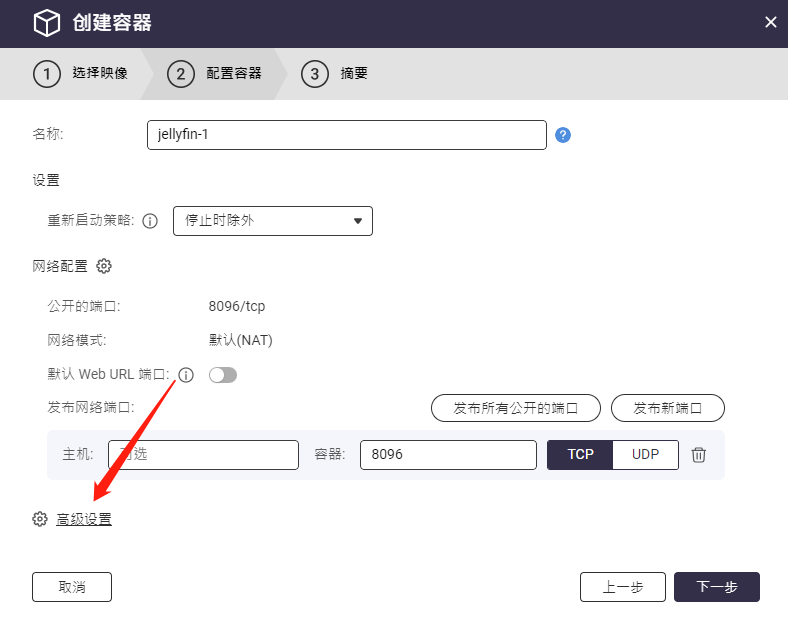Screen dimensions: 788x618
Task: Click the gear icon beside 高级设置
Action: coord(40,519)
